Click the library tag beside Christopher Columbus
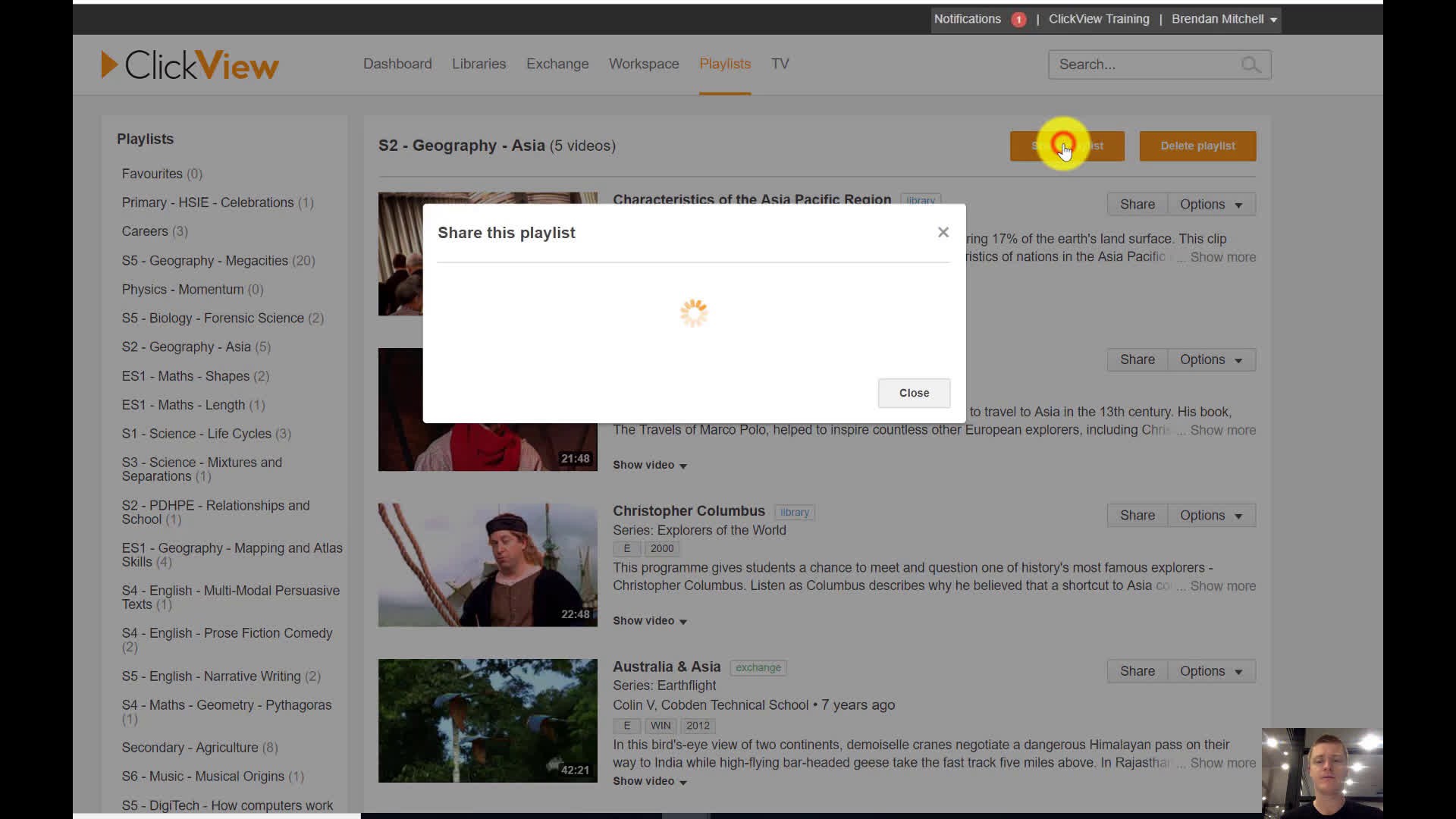 [794, 512]
